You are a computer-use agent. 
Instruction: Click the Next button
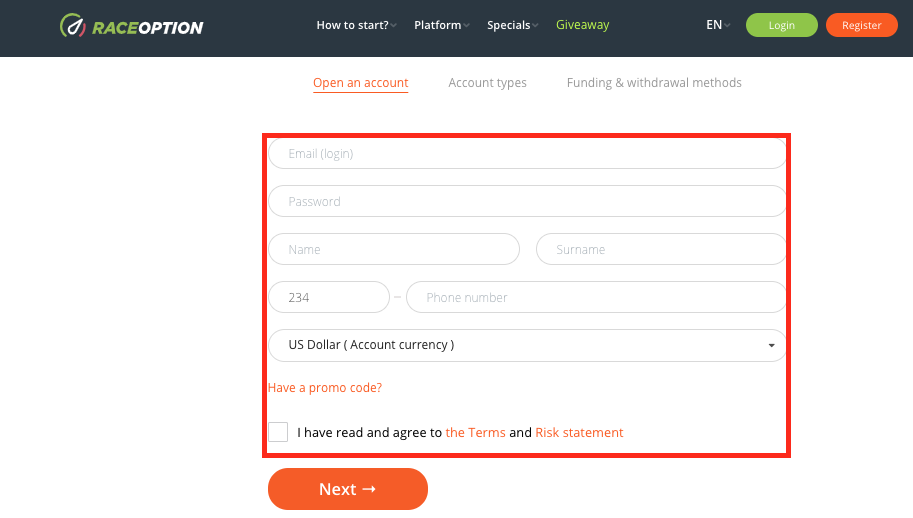[348, 489]
